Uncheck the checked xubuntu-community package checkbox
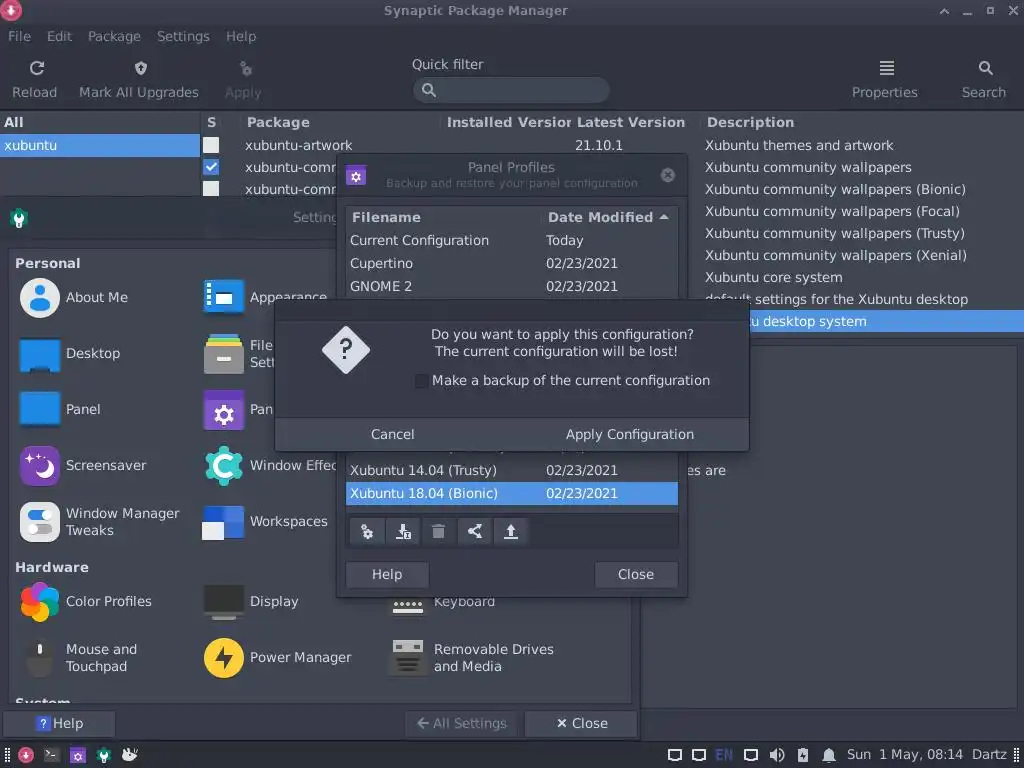 pos(211,167)
